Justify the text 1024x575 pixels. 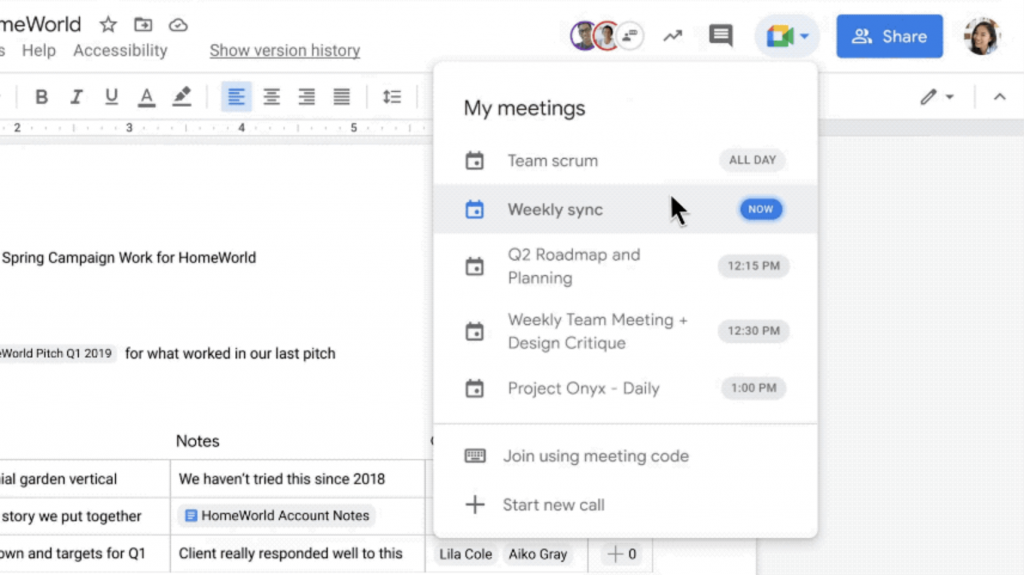coord(342,97)
